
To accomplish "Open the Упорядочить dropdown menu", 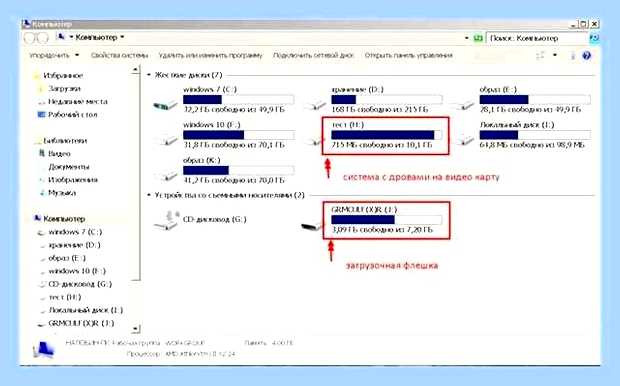I will (54, 55).
